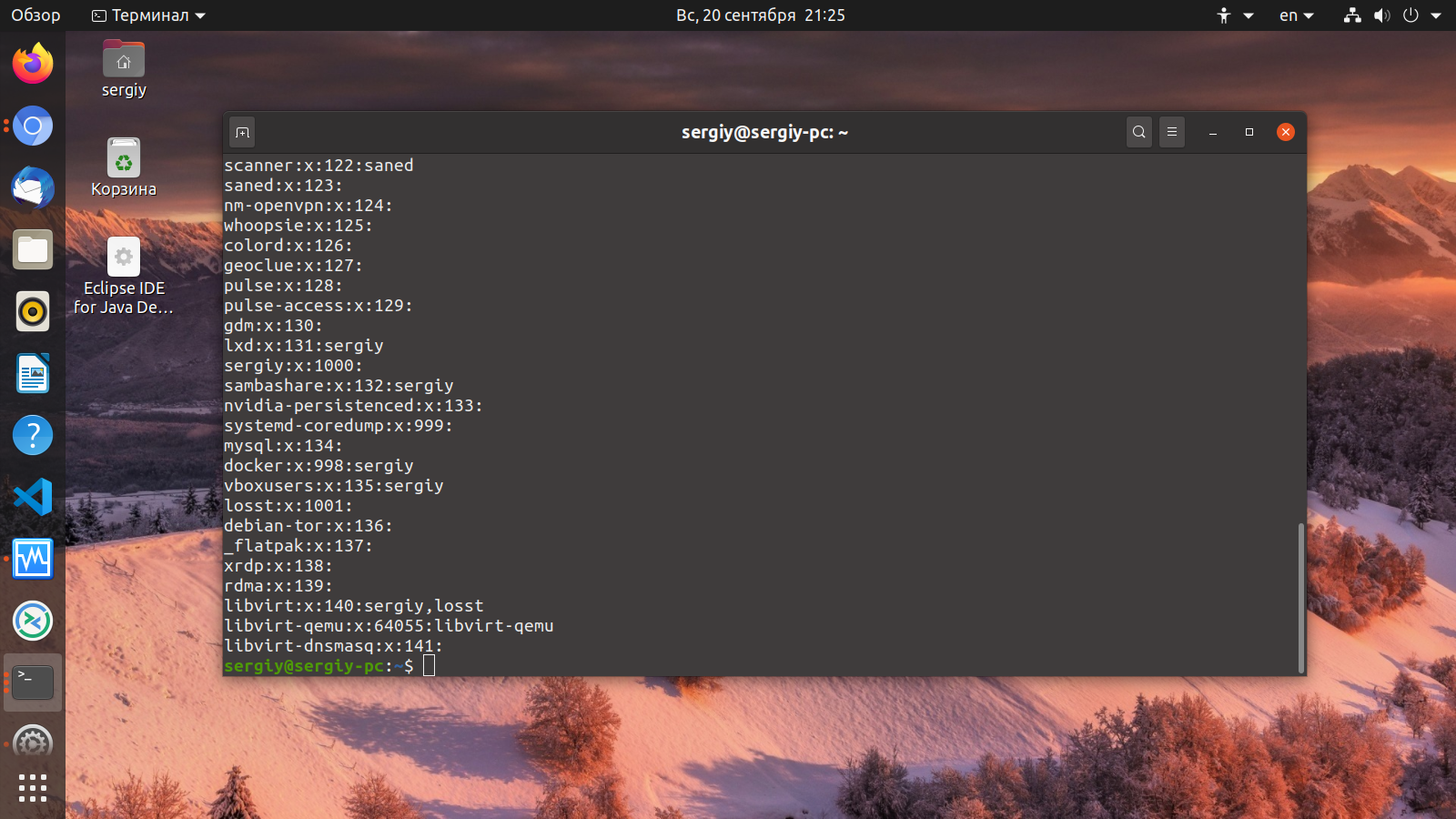Click the line 'debian-tor:x:136:'
Viewport: 1456px width, 819px height.
(x=308, y=526)
